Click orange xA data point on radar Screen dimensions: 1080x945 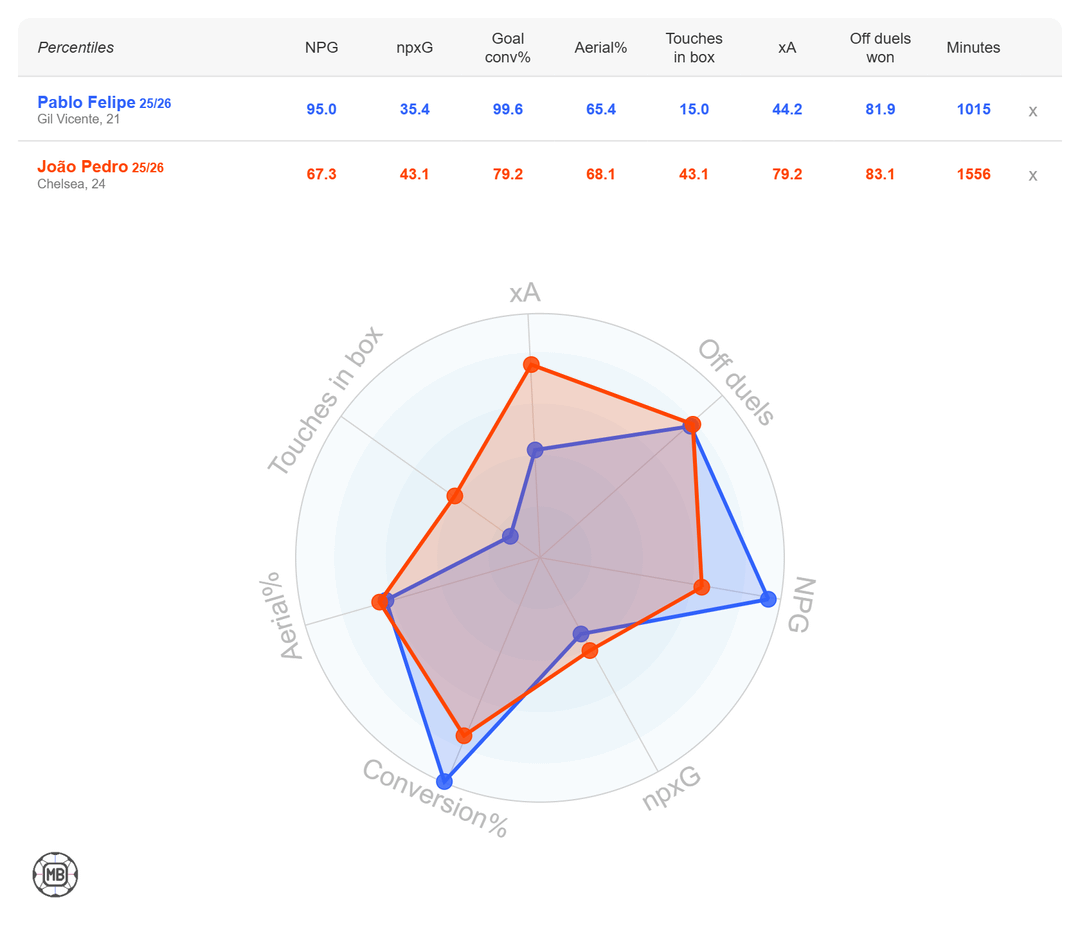coord(532,364)
